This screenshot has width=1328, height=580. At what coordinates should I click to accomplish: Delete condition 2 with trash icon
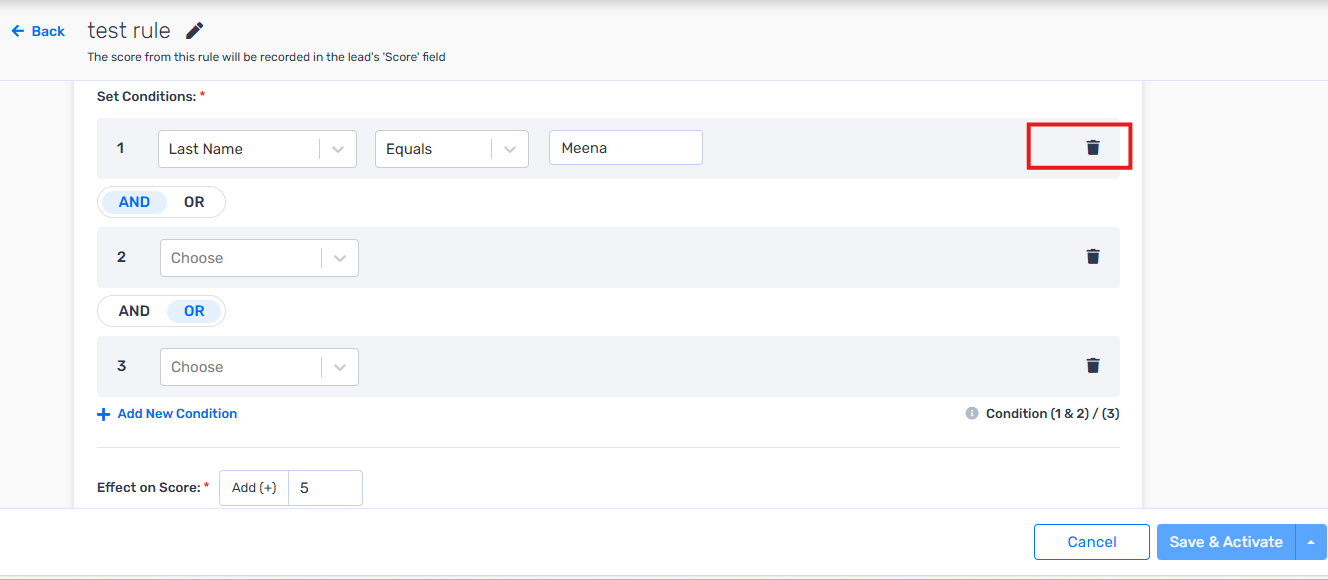tap(1093, 257)
